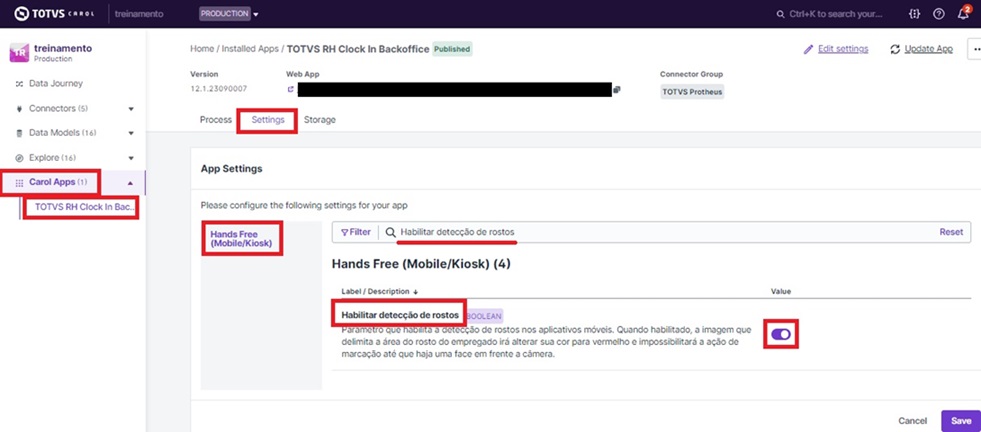Click the TOTVS Protheus connector group tag
The width and height of the screenshot is (981, 432).
(x=692, y=91)
